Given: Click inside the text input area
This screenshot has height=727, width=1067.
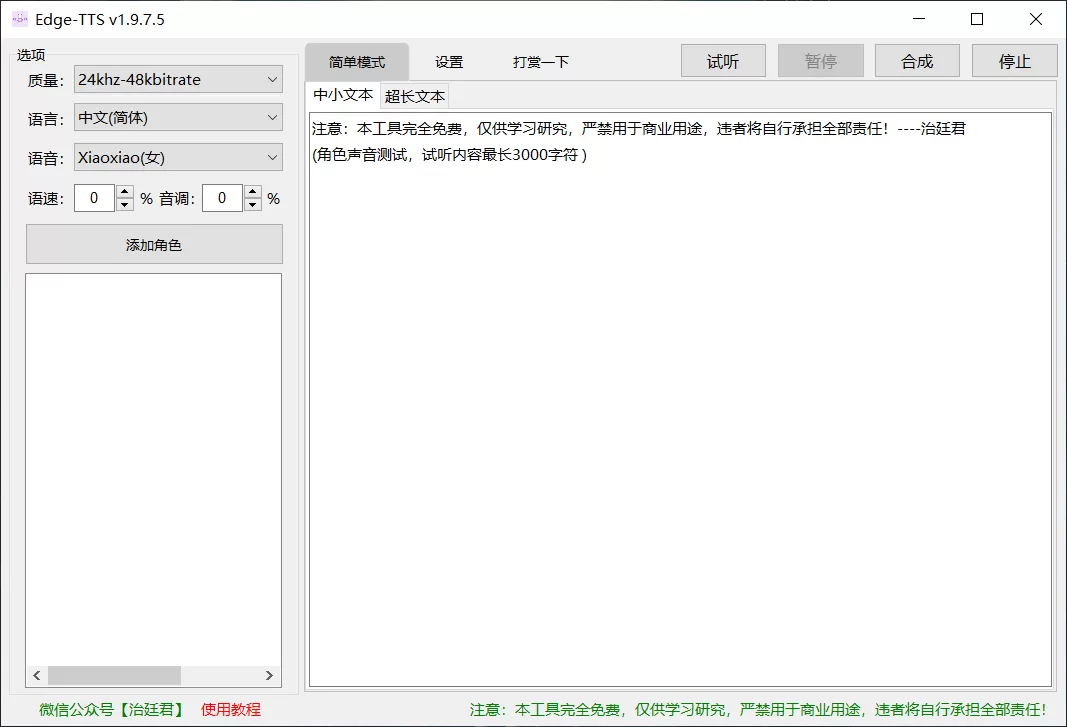Looking at the screenshot, I should (x=680, y=400).
